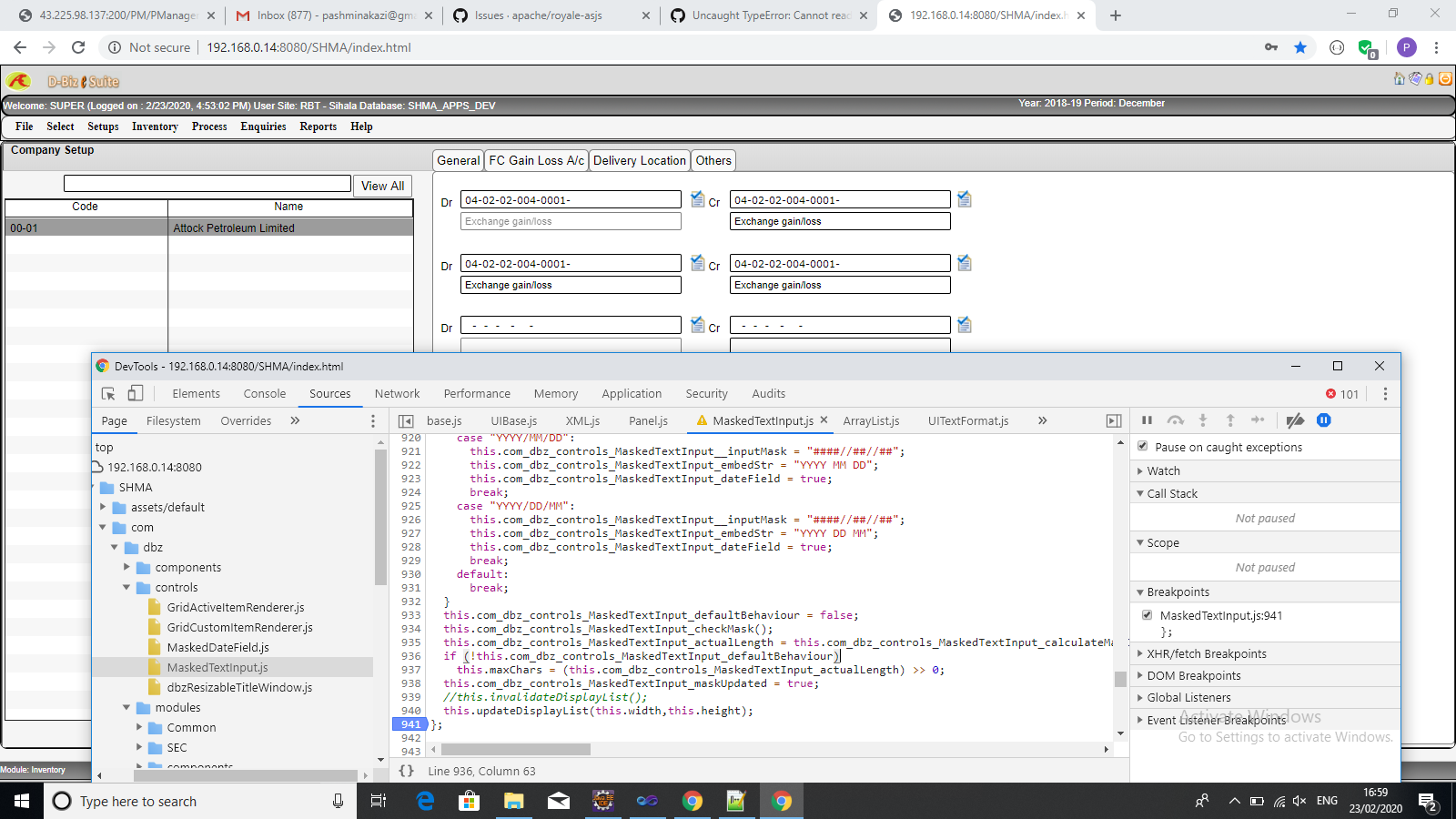Open the DevTools customize three-dot menu
The height and width of the screenshot is (819, 1456).
coord(1385,394)
